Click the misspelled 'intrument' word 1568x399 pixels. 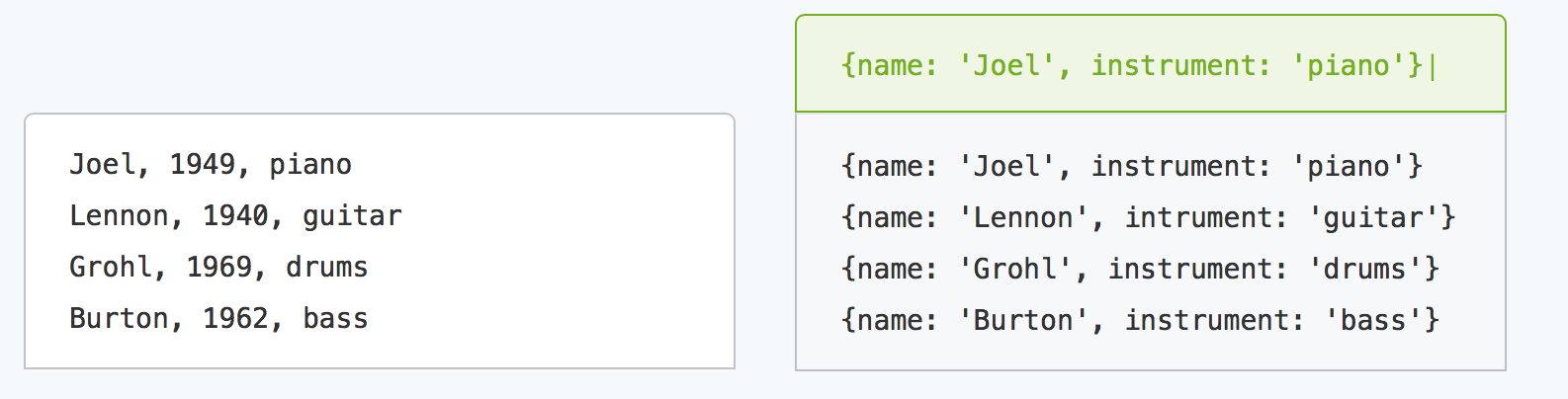1198,217
